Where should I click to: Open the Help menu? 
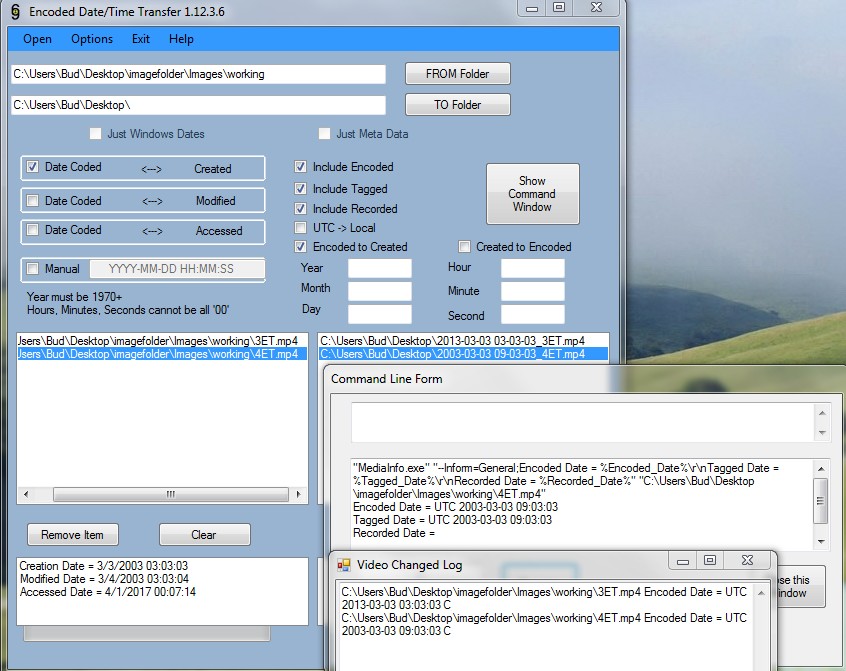coord(181,39)
